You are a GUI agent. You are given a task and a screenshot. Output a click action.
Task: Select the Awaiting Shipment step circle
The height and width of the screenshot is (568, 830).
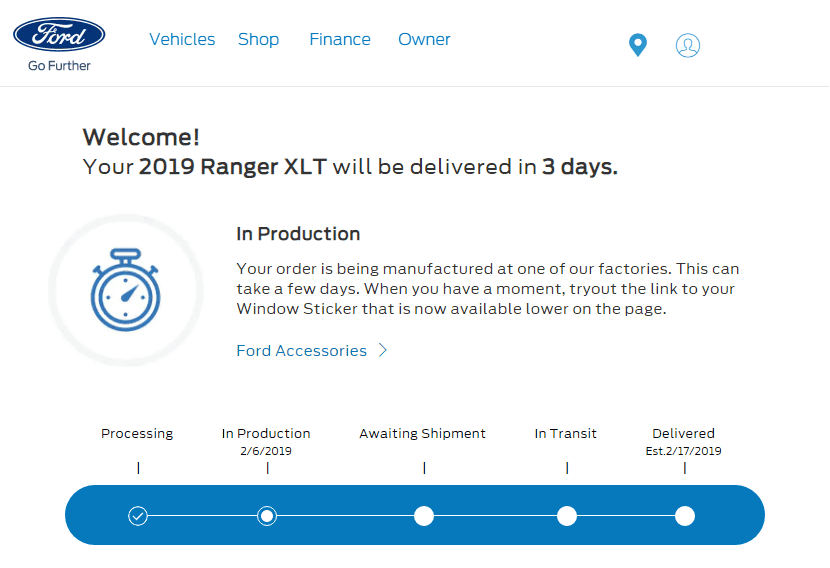coord(424,516)
